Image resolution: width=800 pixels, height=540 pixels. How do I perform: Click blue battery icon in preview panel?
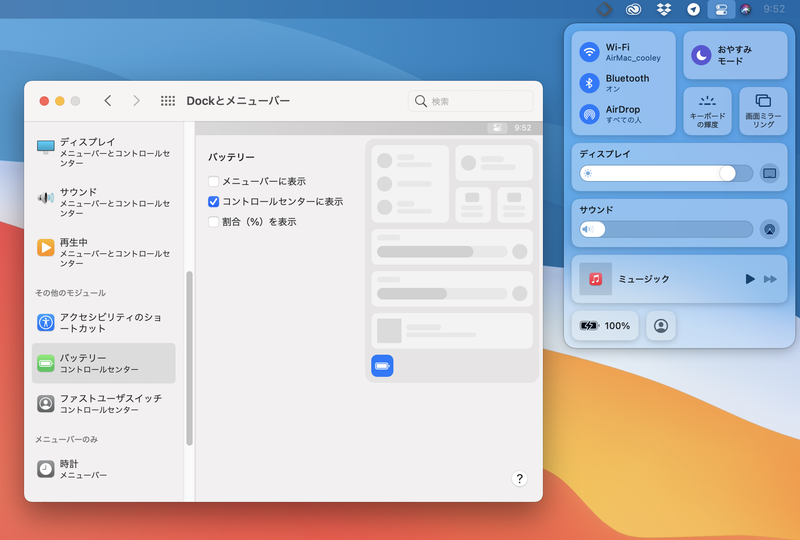coord(382,365)
